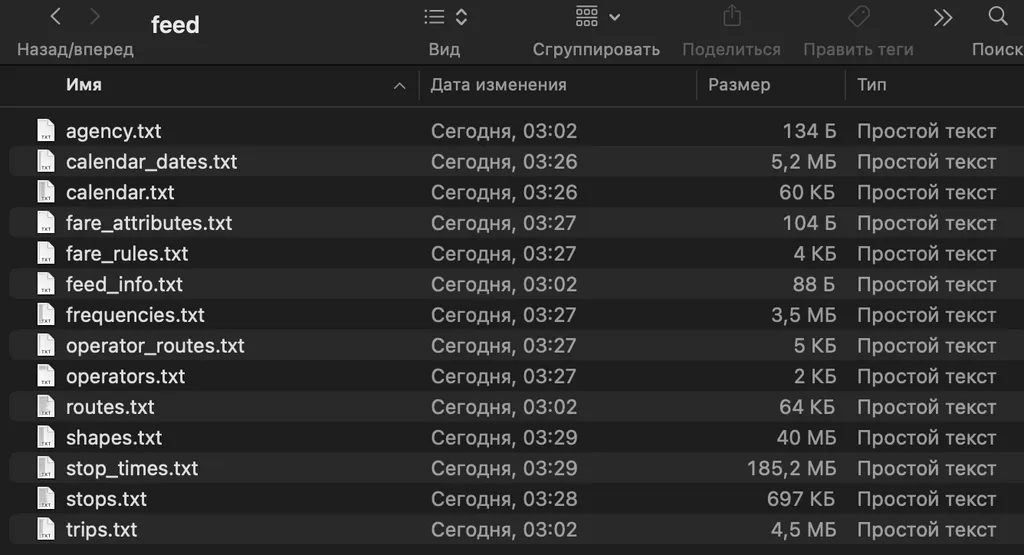Select the calendar_dates.txt row
The width and height of the screenshot is (1024, 555).
click(151, 162)
